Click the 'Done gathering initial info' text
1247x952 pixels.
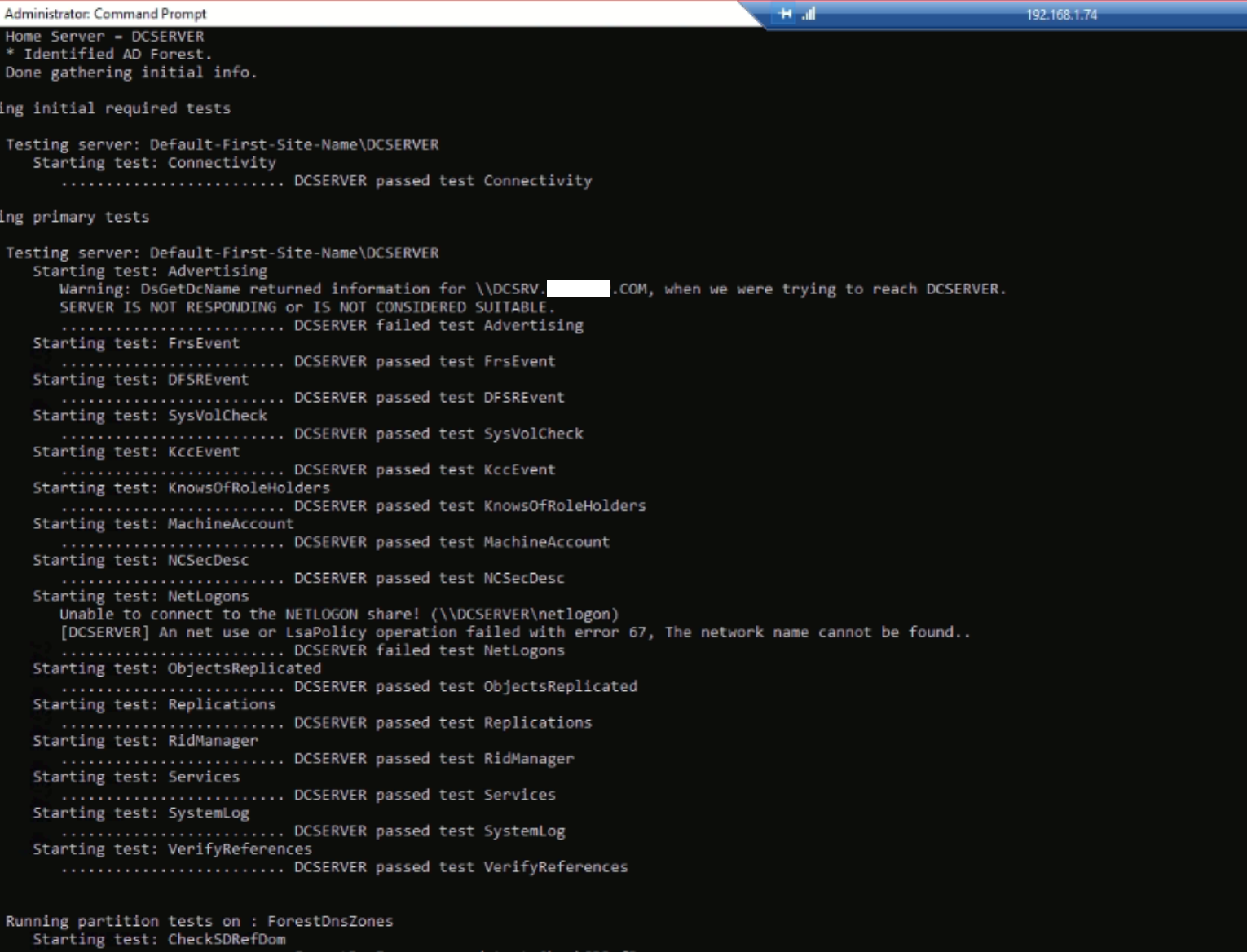click(130, 73)
